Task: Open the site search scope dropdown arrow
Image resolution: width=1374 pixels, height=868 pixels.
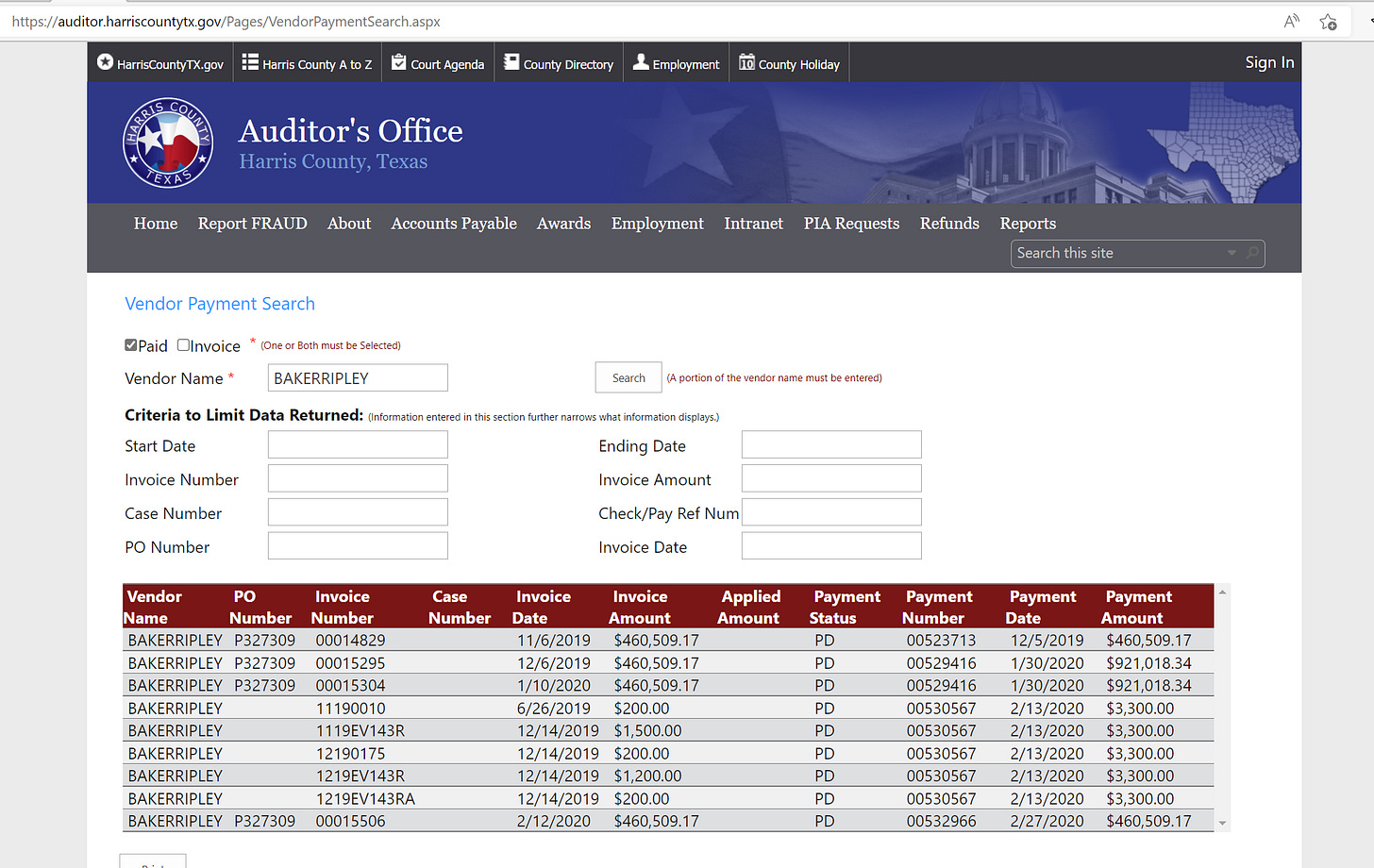Action: (x=1232, y=253)
